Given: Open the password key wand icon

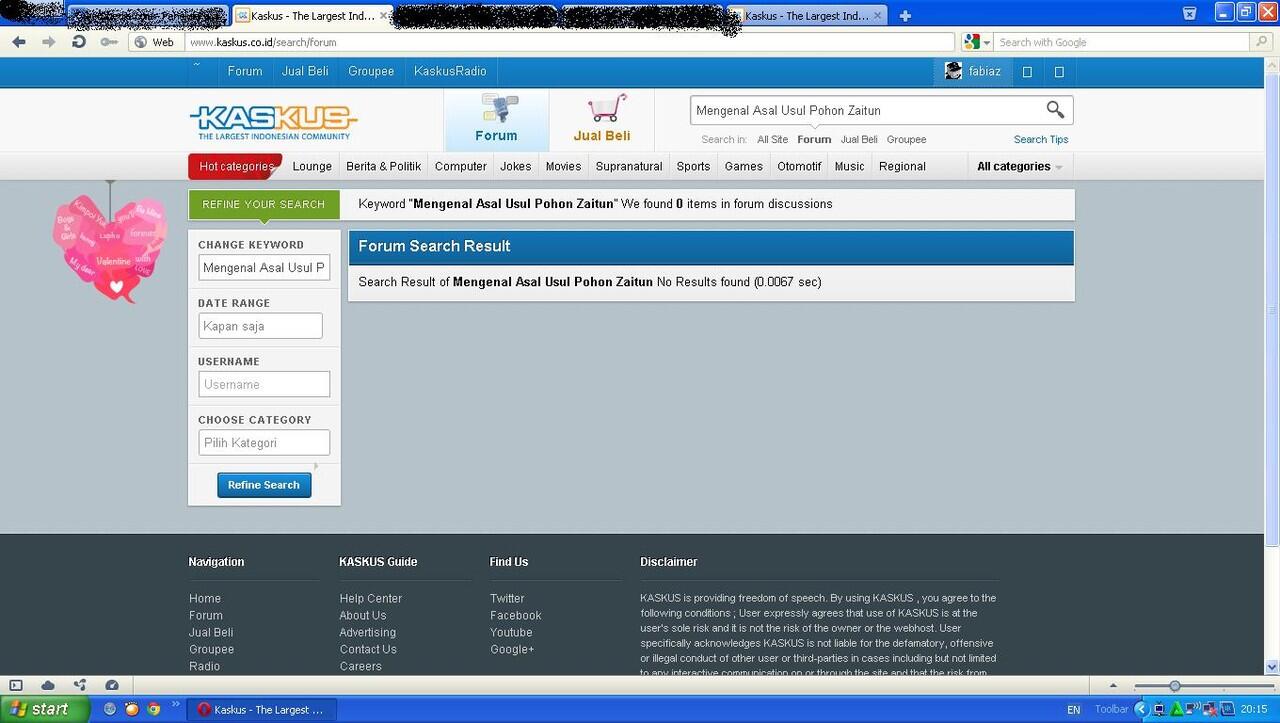Looking at the screenshot, I should (109, 42).
